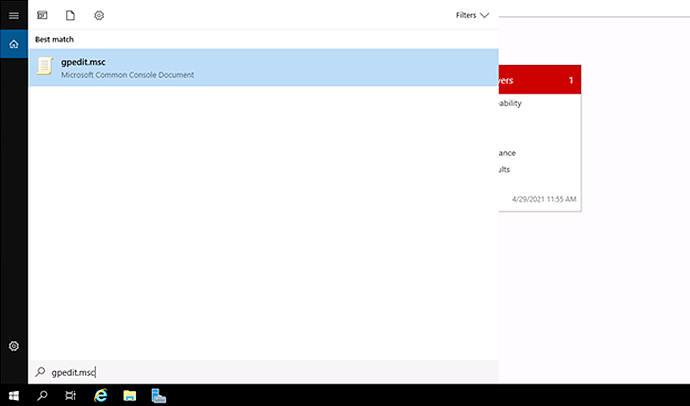Open Task View from taskbar
The height and width of the screenshot is (406, 690).
click(70, 395)
